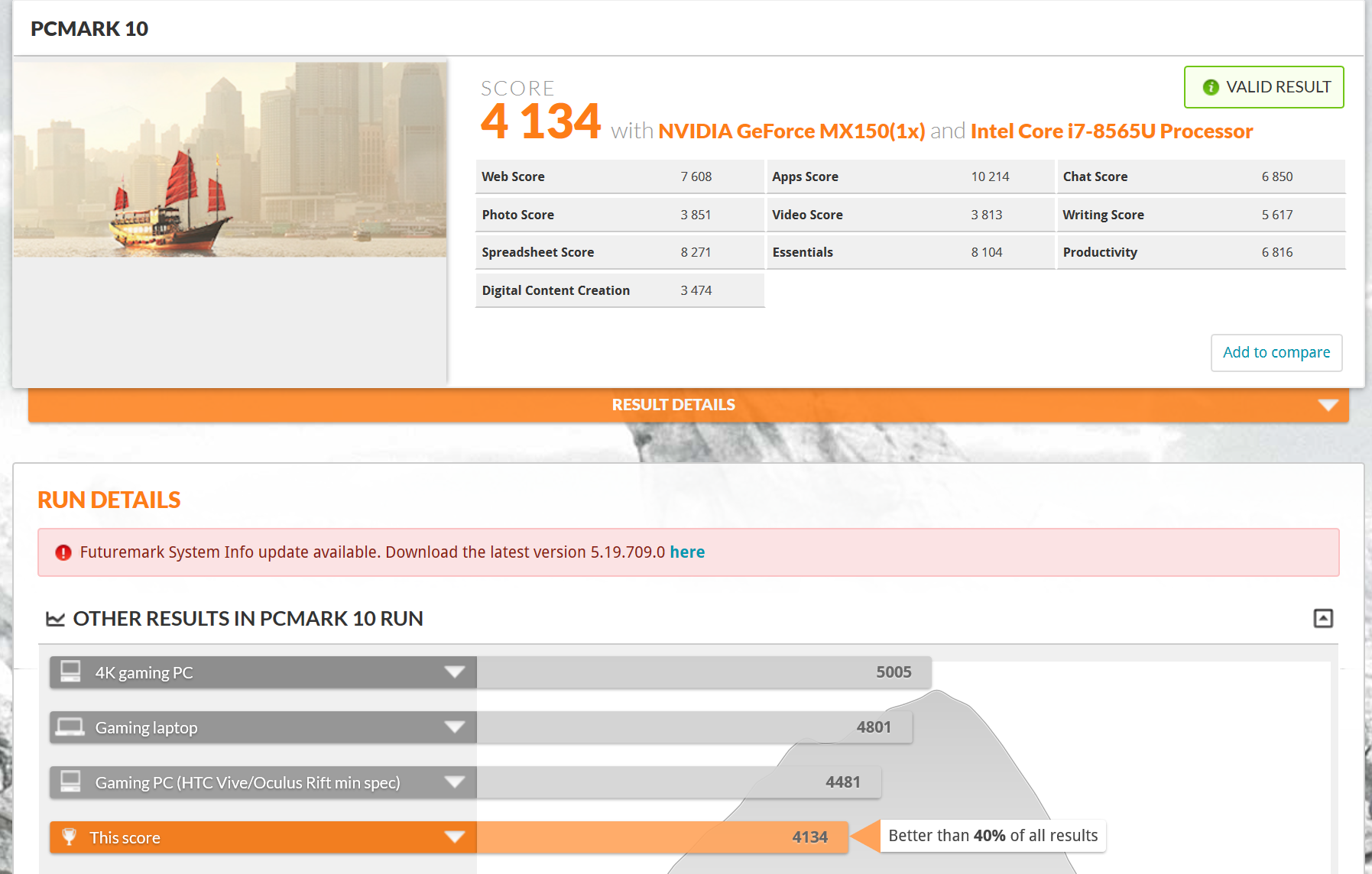The height and width of the screenshot is (874, 1372).
Task: Click the 4481 score bar for Gaming PC
Action: click(x=679, y=782)
